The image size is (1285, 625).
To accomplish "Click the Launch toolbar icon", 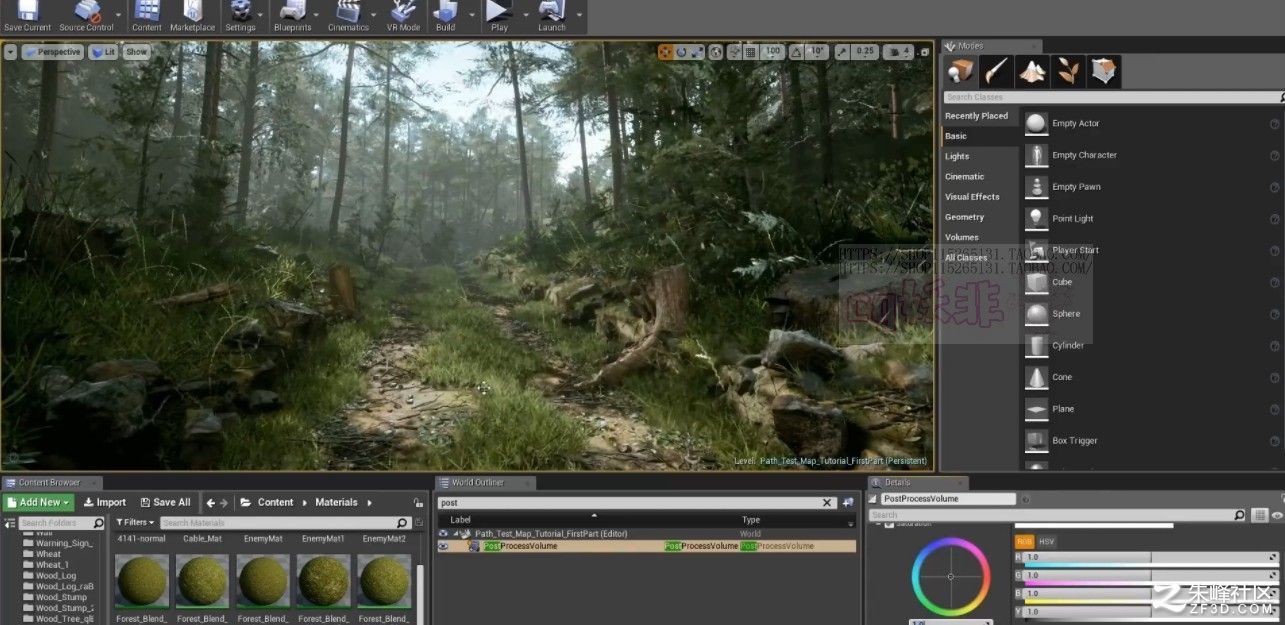I will (x=552, y=11).
